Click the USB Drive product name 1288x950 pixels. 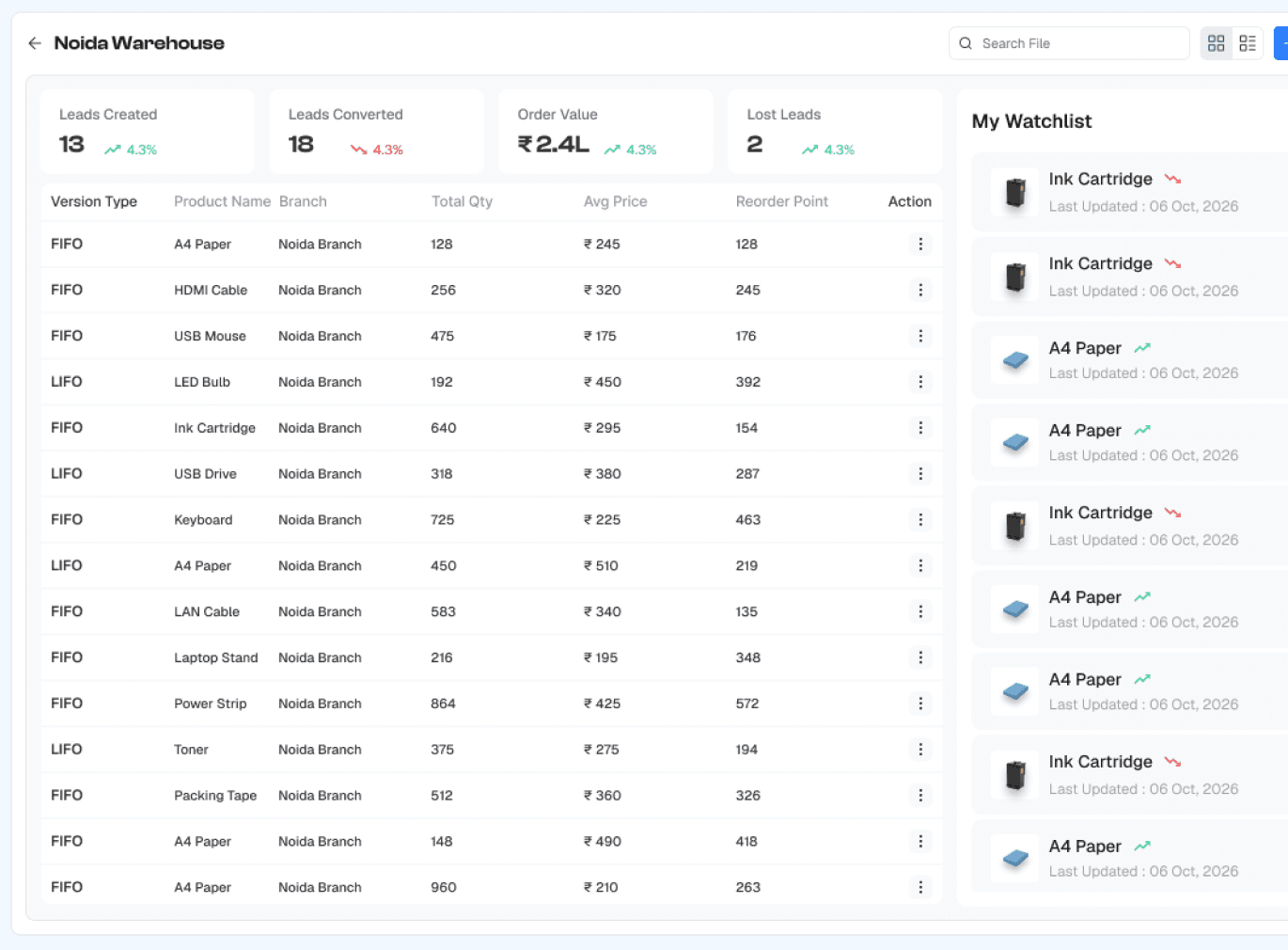[205, 474]
